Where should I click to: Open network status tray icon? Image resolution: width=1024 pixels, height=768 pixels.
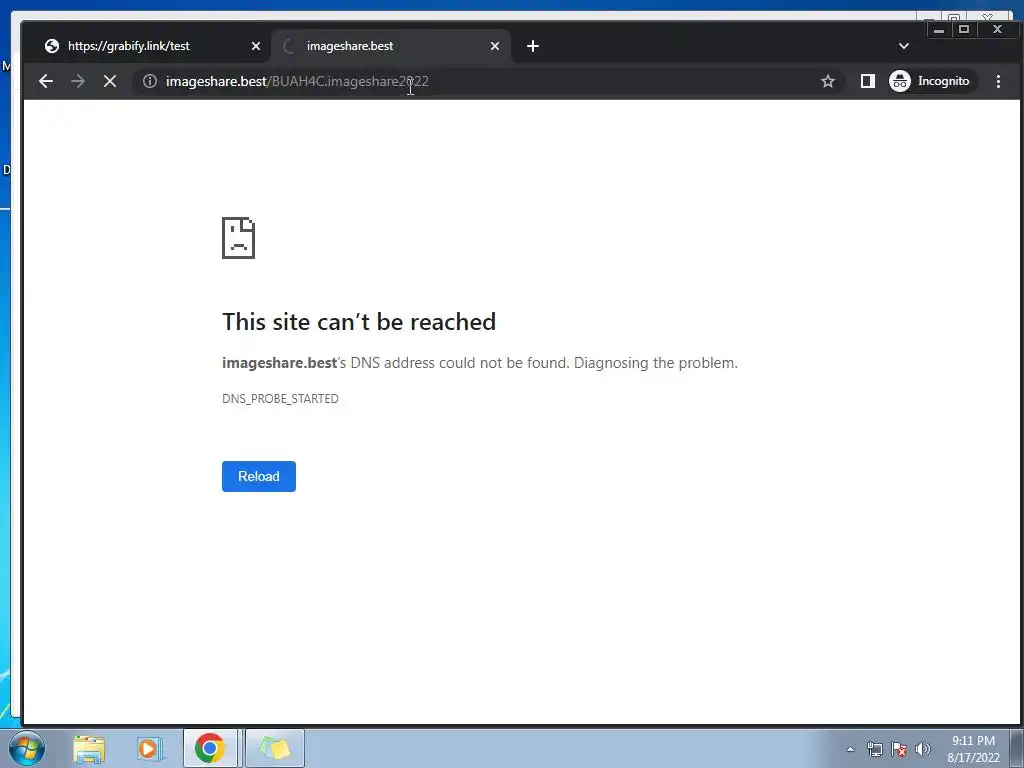point(874,749)
